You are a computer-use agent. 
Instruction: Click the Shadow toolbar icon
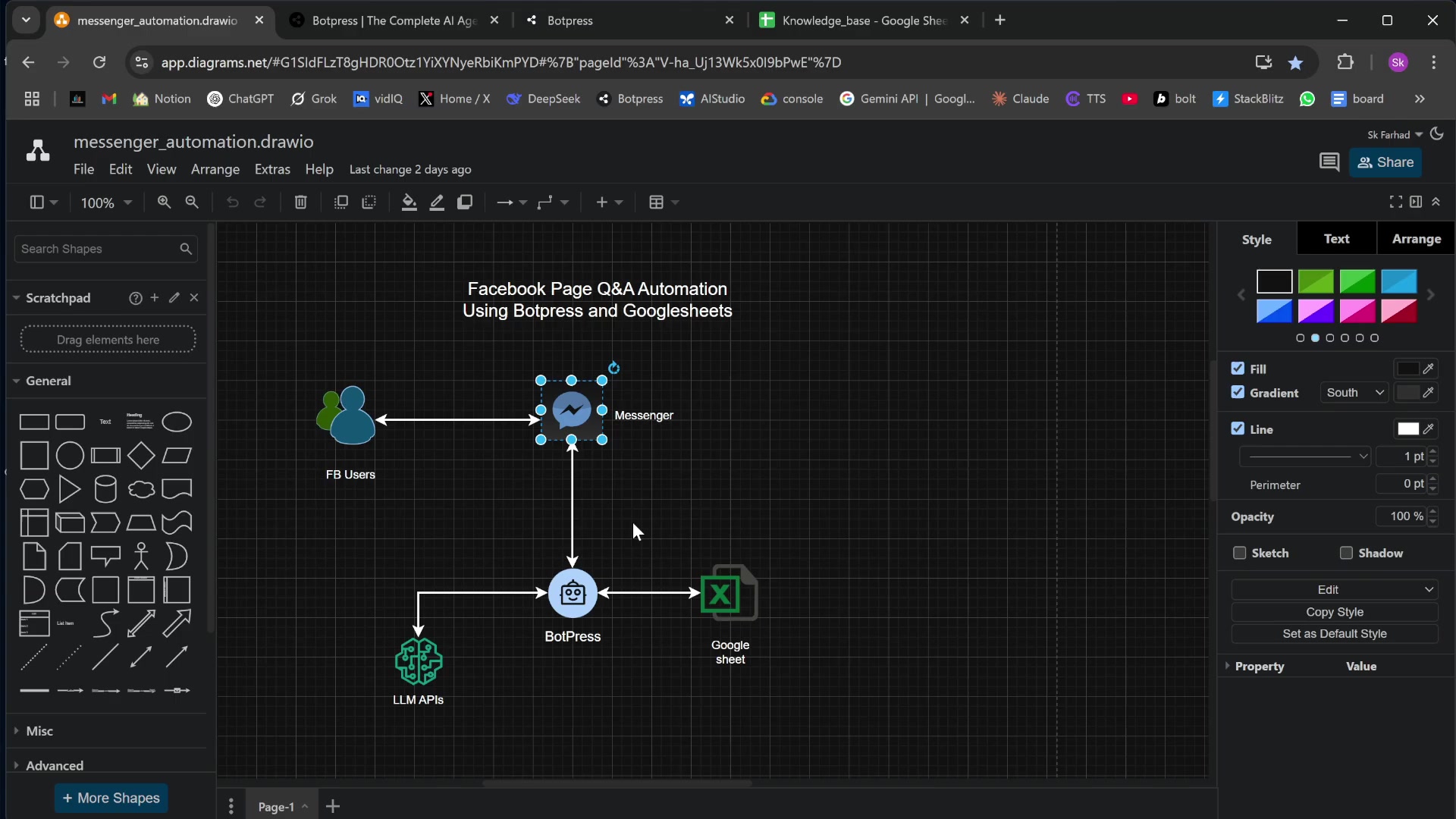click(465, 202)
